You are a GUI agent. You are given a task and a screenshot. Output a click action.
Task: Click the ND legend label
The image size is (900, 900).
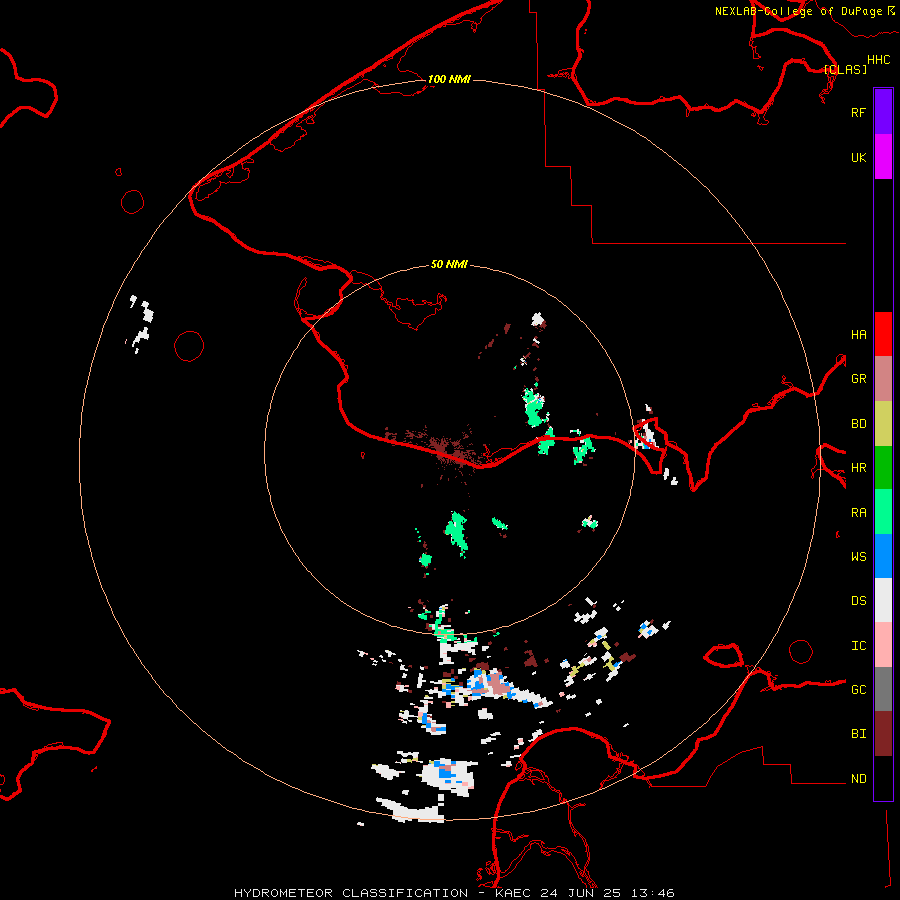pyautogui.click(x=858, y=779)
